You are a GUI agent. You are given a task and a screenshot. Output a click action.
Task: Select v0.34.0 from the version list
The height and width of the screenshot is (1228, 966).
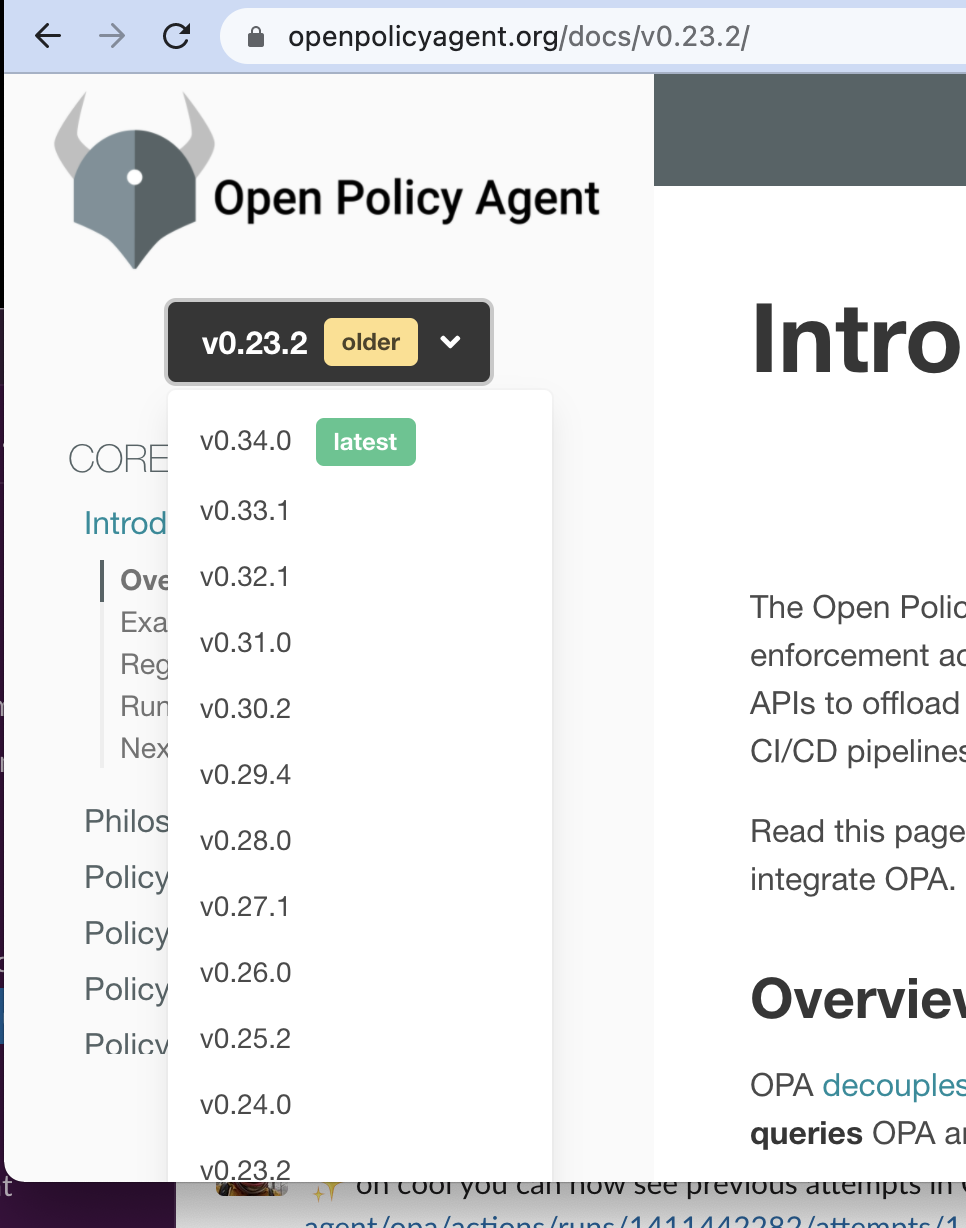coord(246,440)
